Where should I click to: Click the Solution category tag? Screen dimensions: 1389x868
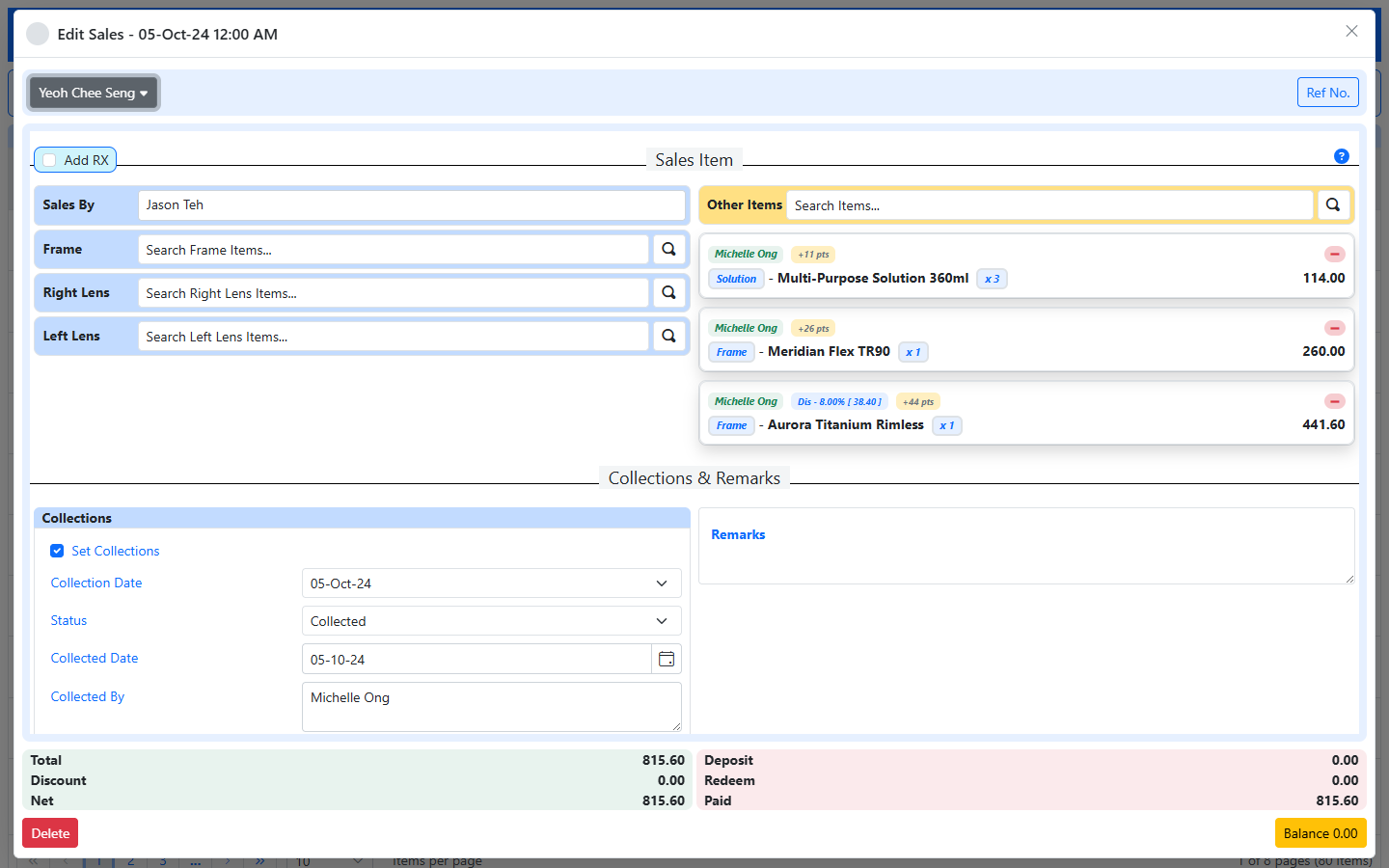pos(736,279)
